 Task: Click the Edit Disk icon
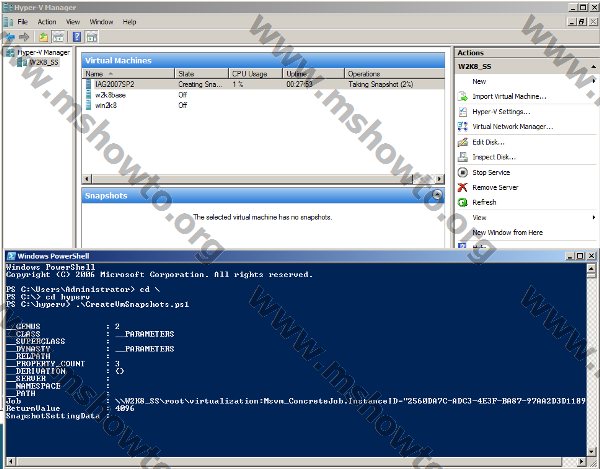tap(463, 142)
